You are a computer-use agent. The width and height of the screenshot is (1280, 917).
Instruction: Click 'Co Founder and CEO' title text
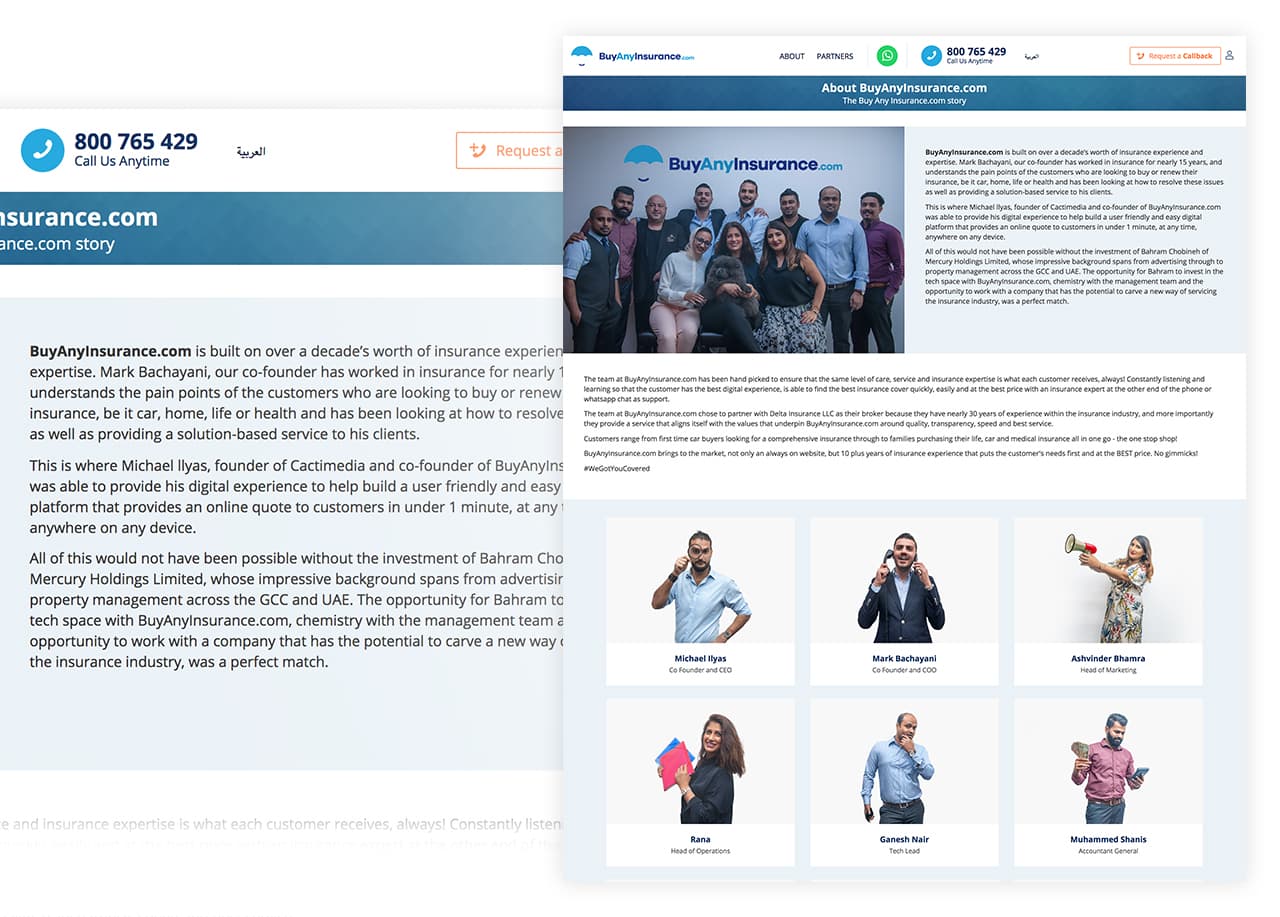tap(700, 670)
